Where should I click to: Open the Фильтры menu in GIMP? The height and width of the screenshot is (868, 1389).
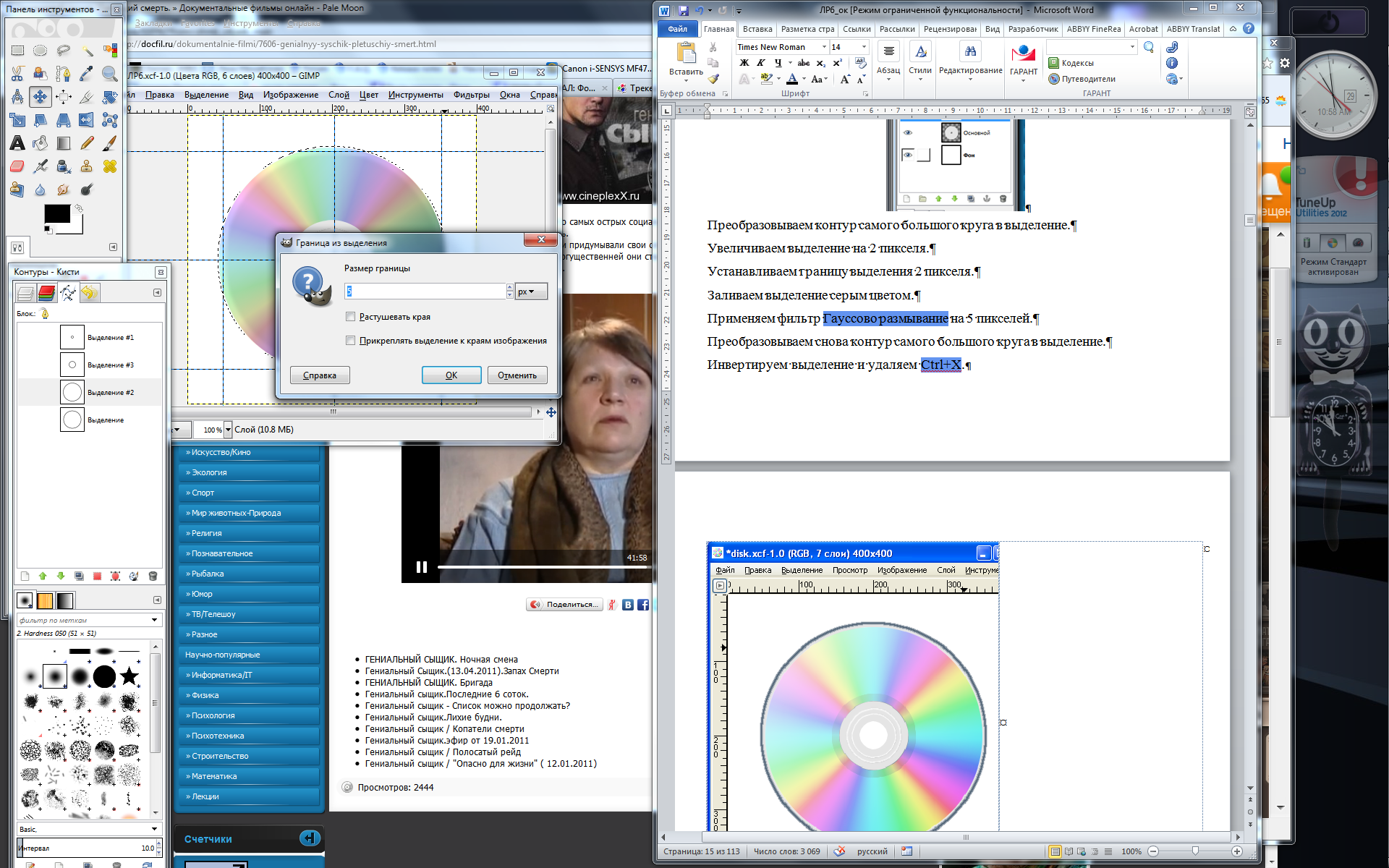coord(472,95)
